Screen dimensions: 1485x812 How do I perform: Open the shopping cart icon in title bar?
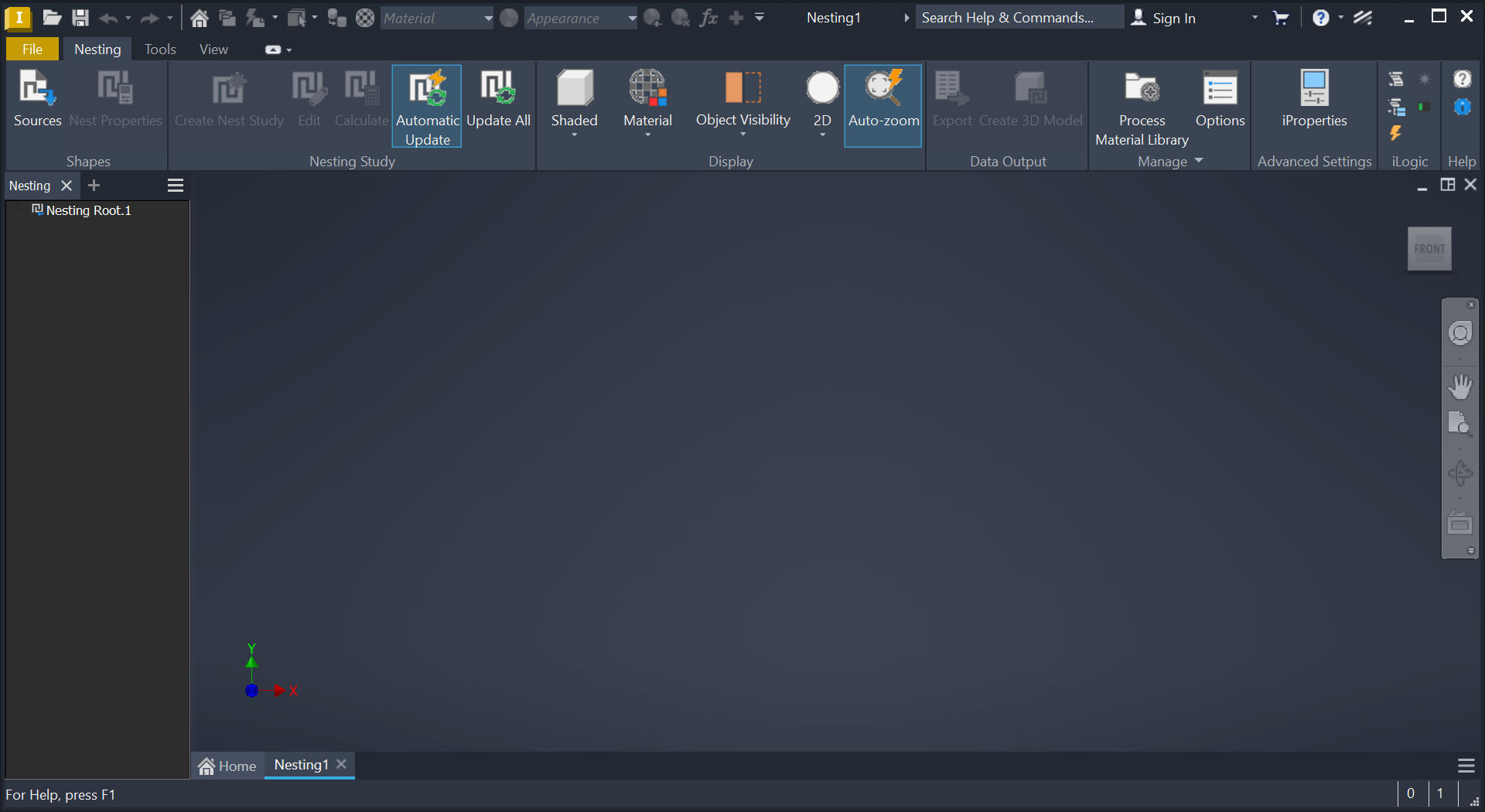(1281, 18)
